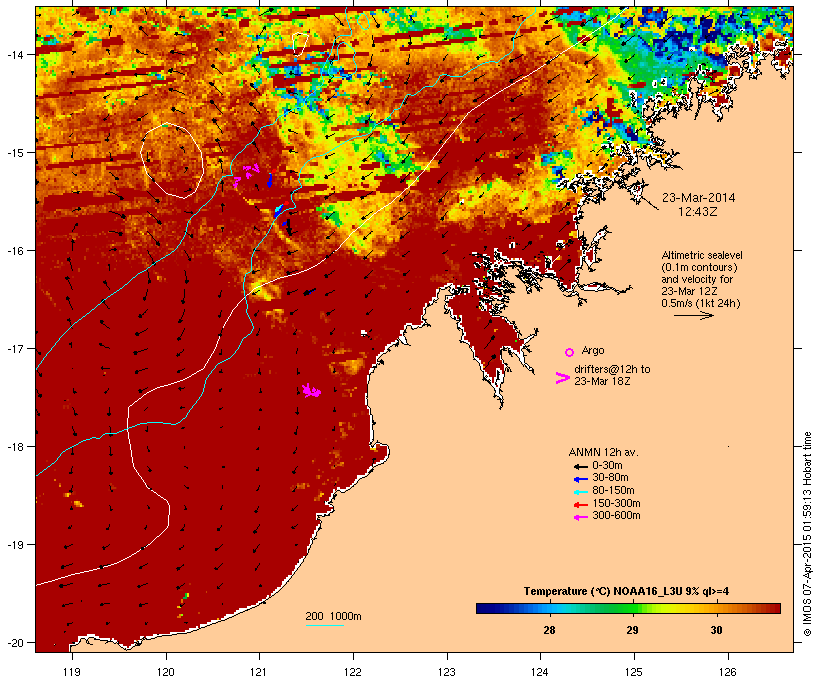This screenshot has width=820, height=680.
Task: Click the Altimetric sealevel text
Action: pos(702,256)
